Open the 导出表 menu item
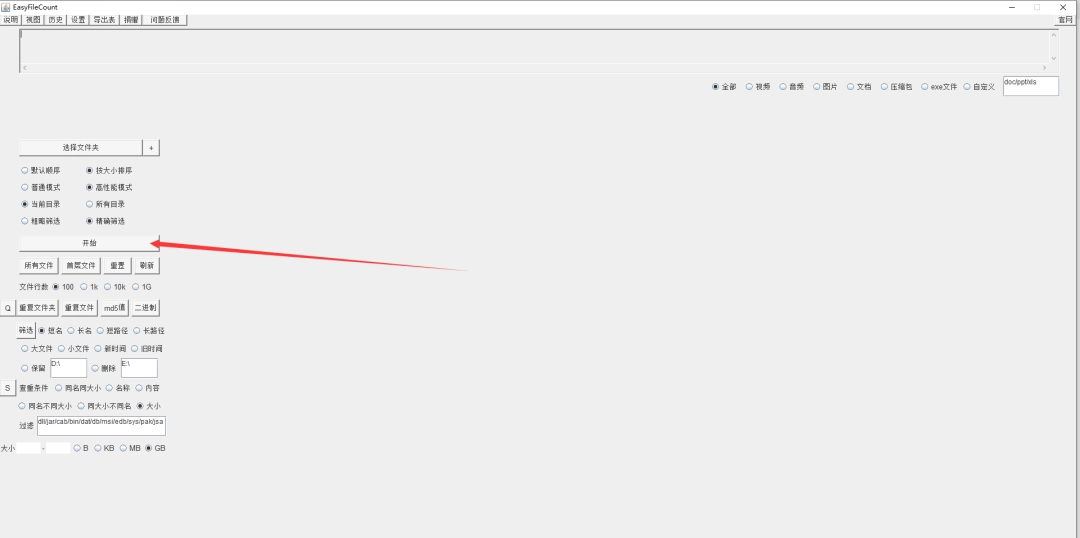The width and height of the screenshot is (1080, 538). (105, 20)
